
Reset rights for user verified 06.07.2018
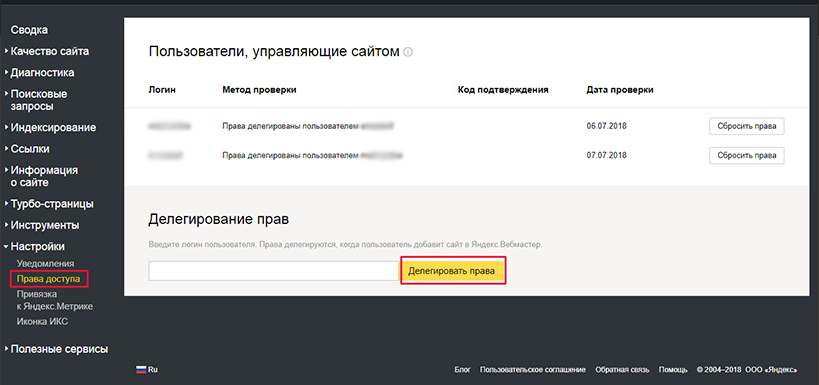[746, 126]
